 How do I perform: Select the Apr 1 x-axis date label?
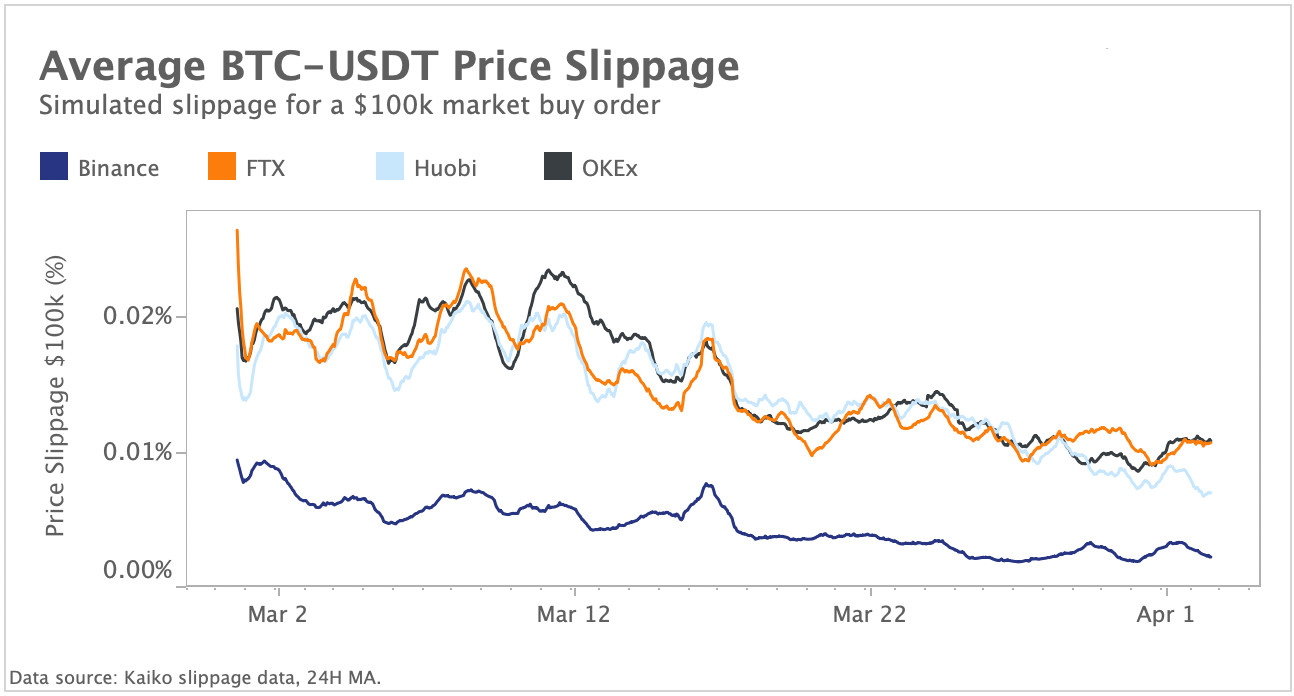[x=1166, y=614]
